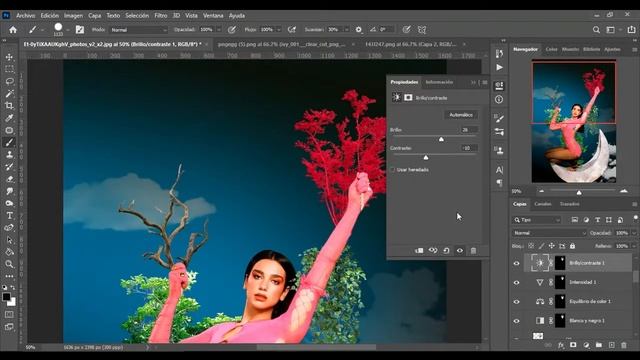Open the brush settings panel icon

pos(80,30)
